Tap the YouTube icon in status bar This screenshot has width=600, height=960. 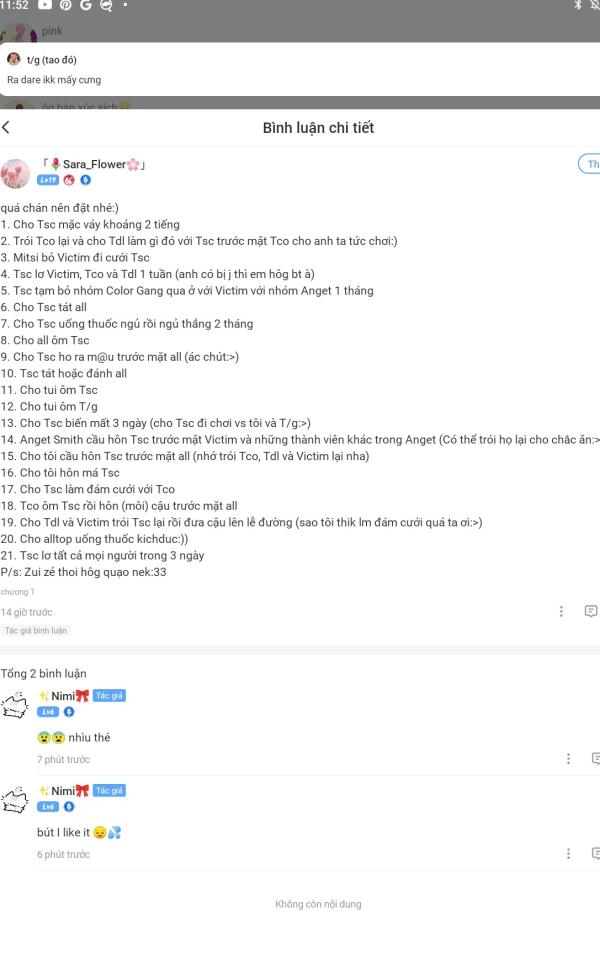(x=45, y=6)
